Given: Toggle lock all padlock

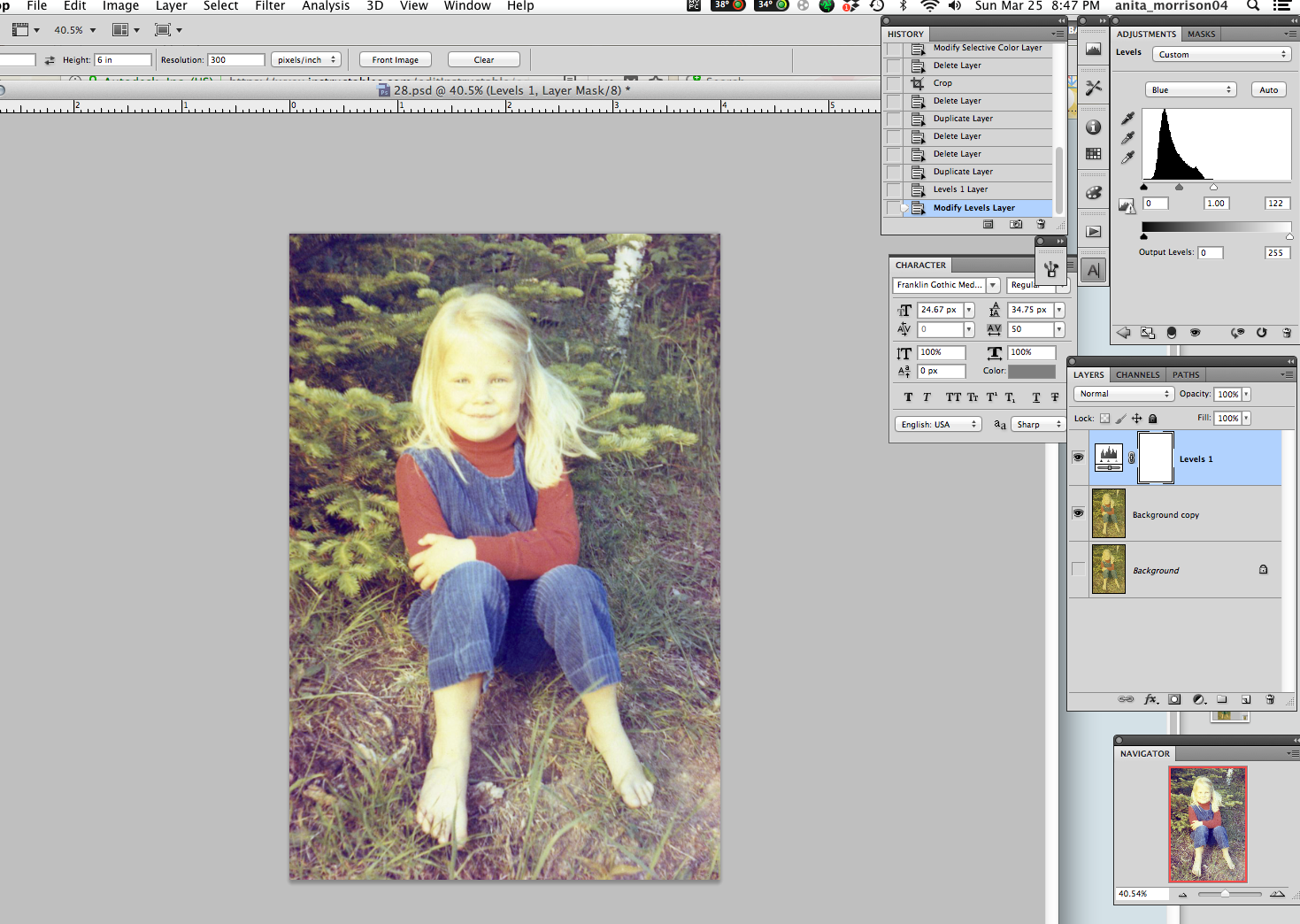Looking at the screenshot, I should (x=1153, y=419).
